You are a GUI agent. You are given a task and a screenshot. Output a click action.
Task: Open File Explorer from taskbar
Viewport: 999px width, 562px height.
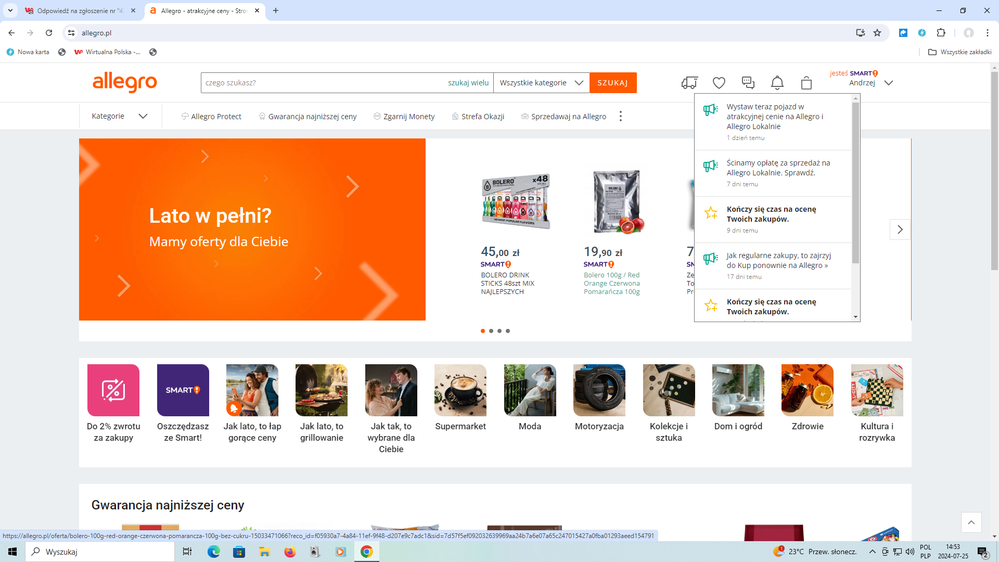pos(264,551)
